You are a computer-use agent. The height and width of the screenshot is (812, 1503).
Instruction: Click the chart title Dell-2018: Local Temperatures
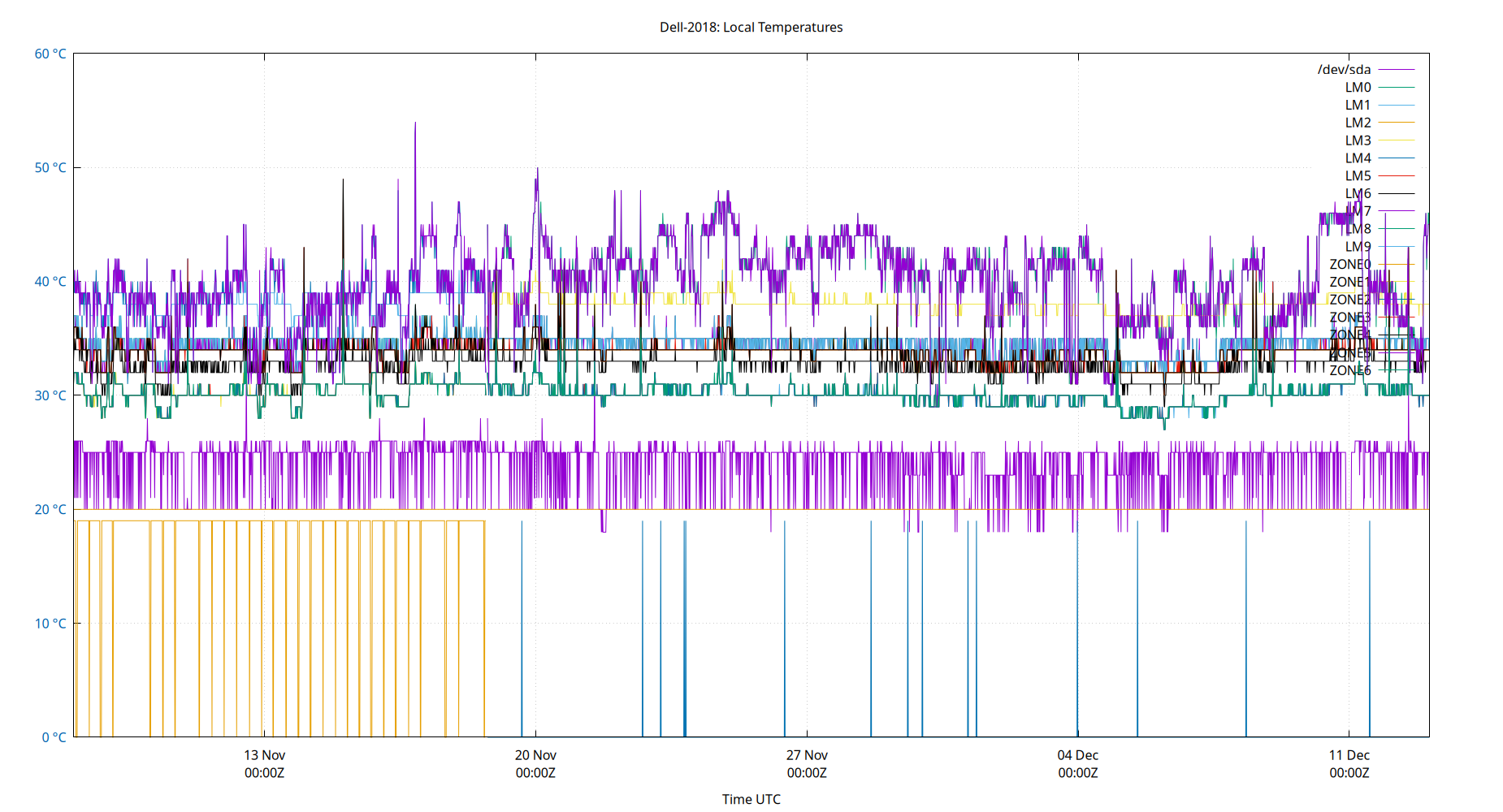coord(751,27)
